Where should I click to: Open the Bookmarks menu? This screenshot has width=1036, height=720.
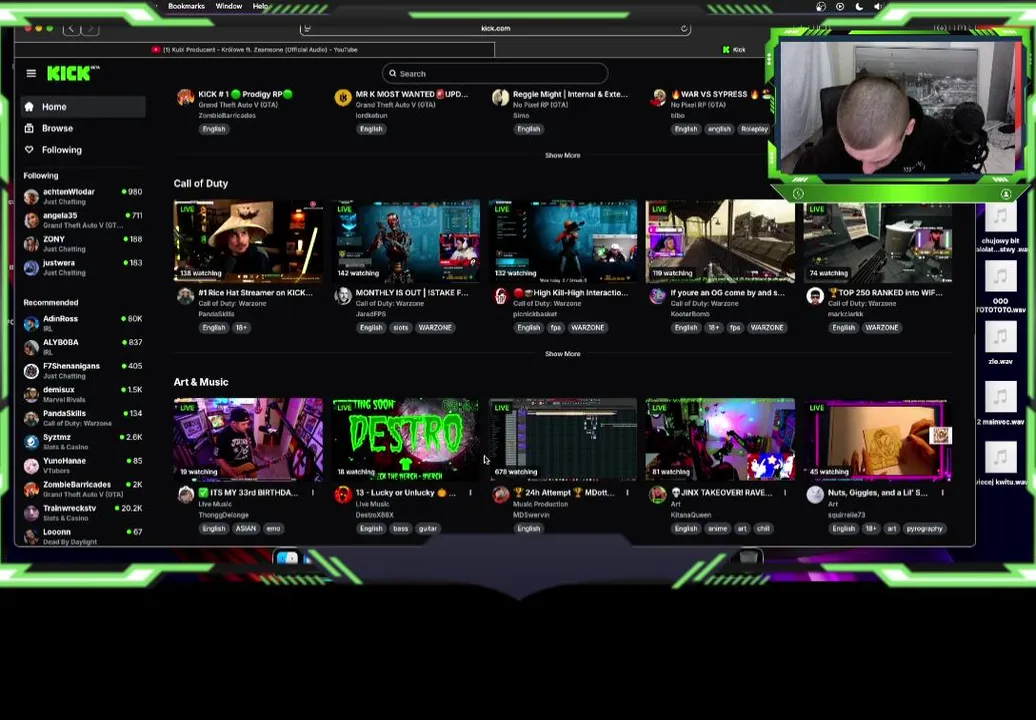(x=186, y=6)
